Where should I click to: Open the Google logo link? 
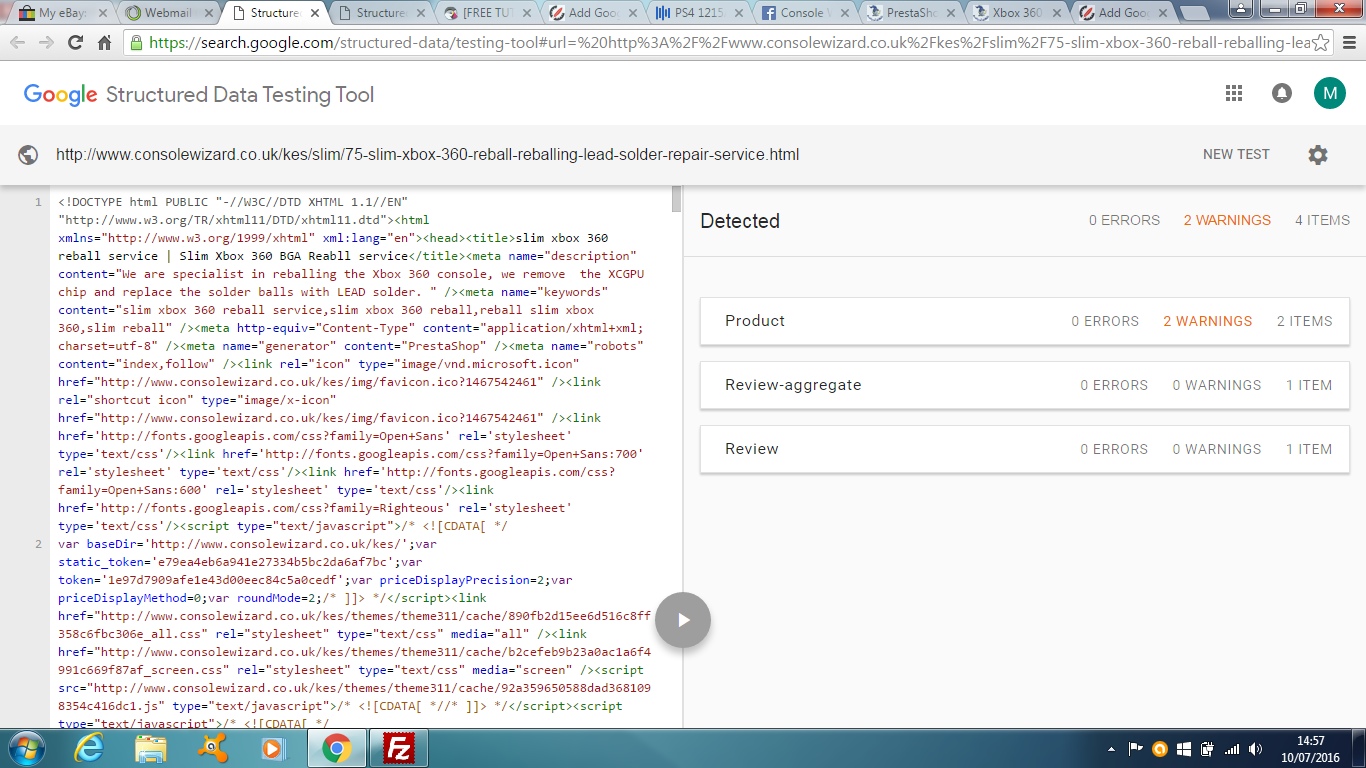pos(61,95)
